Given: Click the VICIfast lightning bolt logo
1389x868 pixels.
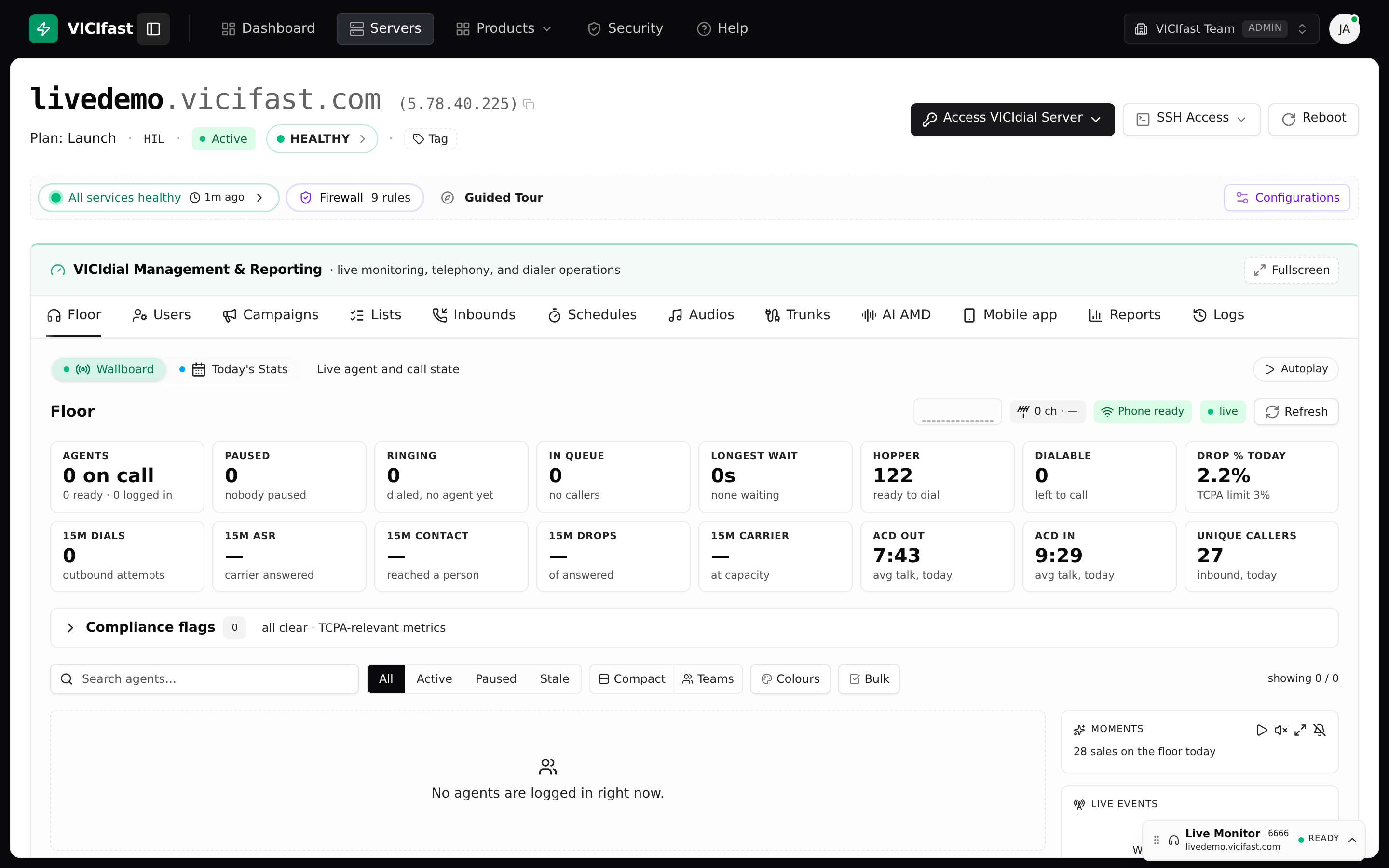Looking at the screenshot, I should point(43,29).
